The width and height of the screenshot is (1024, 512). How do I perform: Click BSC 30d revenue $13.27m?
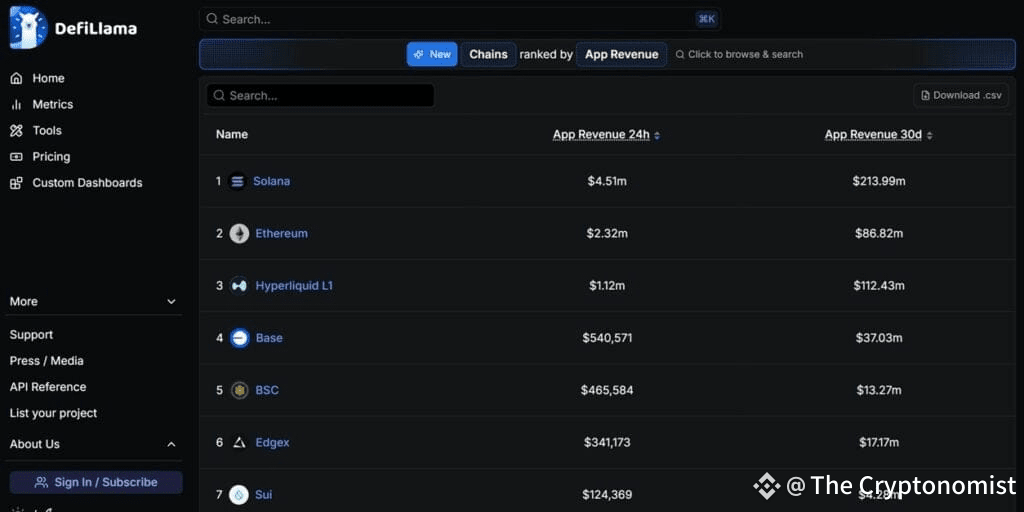point(878,390)
